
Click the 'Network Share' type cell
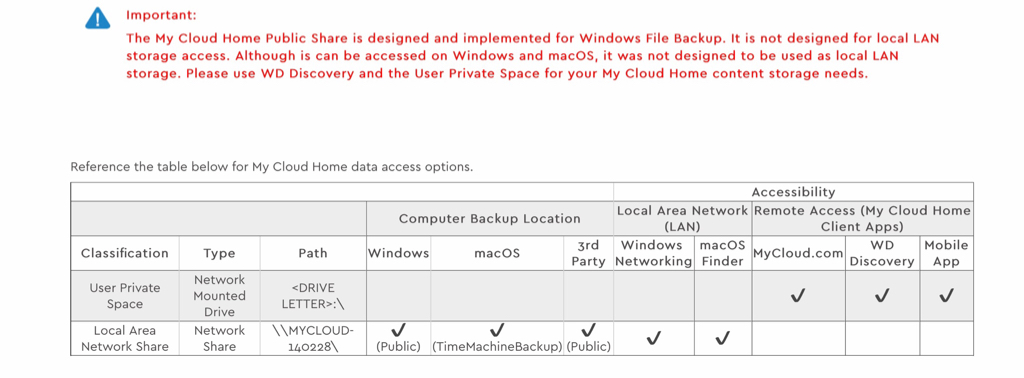219,338
